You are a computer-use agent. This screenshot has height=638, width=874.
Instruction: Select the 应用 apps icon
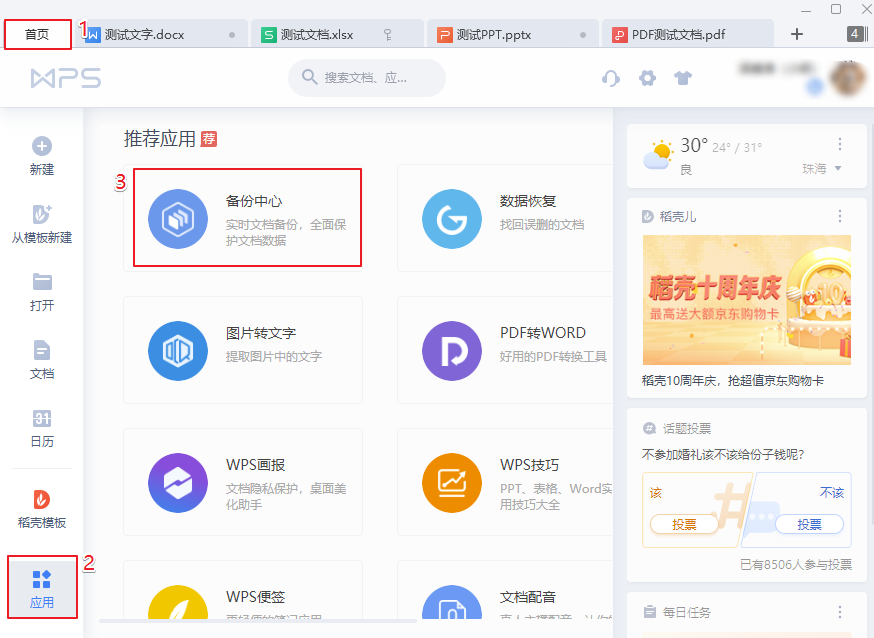42,579
